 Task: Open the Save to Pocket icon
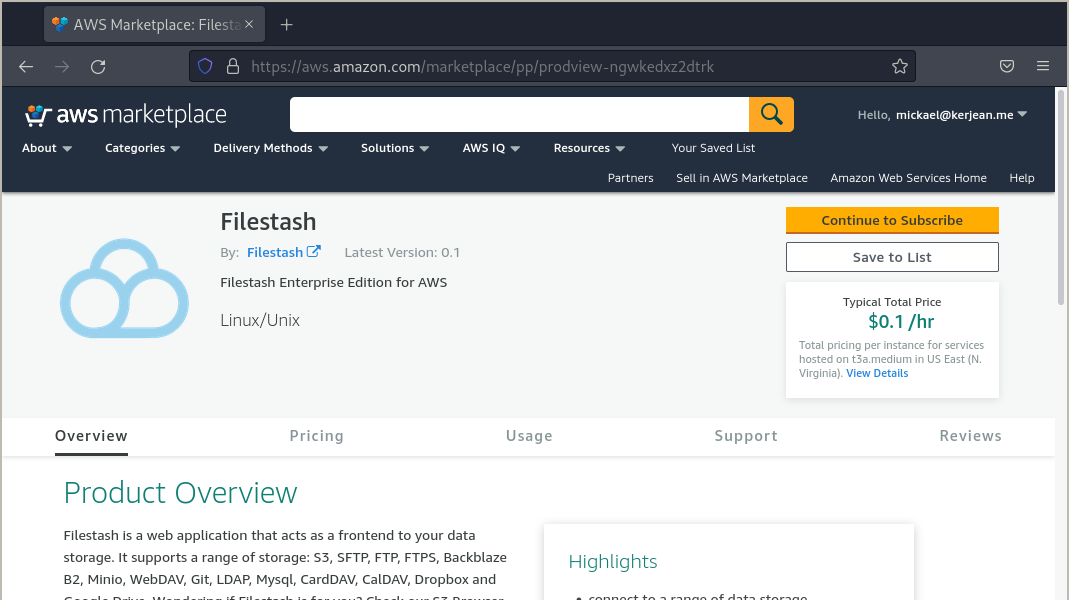click(1007, 66)
